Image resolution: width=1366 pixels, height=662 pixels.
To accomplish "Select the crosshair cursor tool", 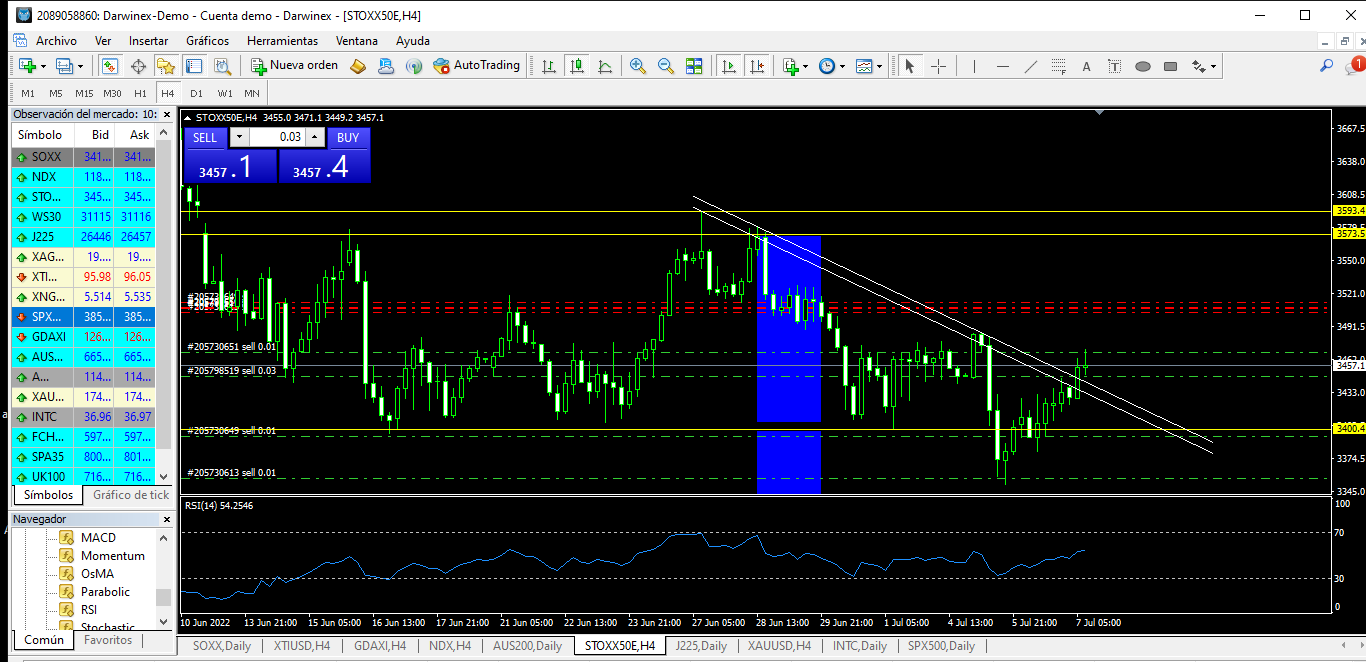I will (939, 66).
